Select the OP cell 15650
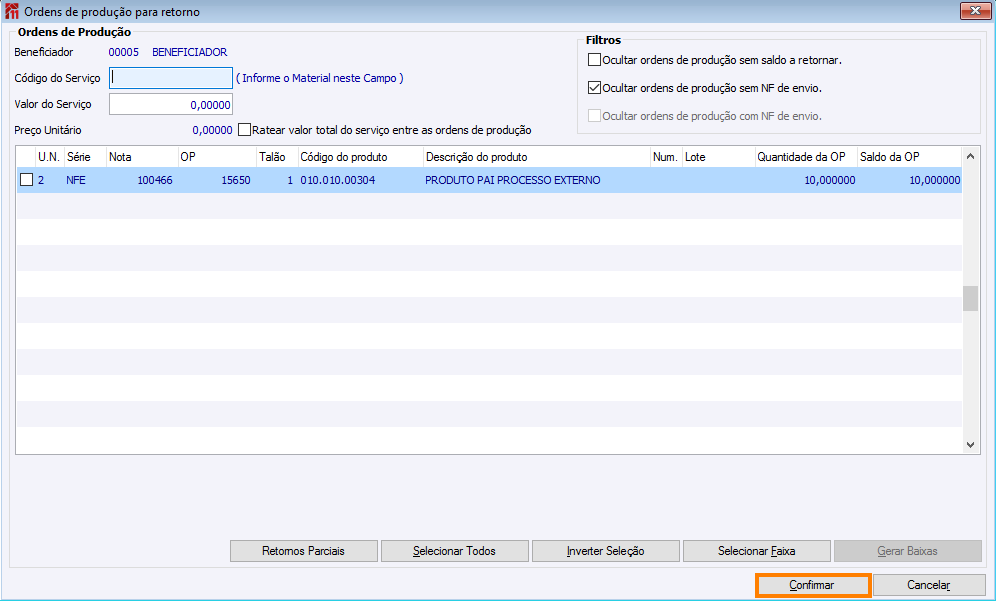This screenshot has width=996, height=601. pyautogui.click(x=236, y=180)
